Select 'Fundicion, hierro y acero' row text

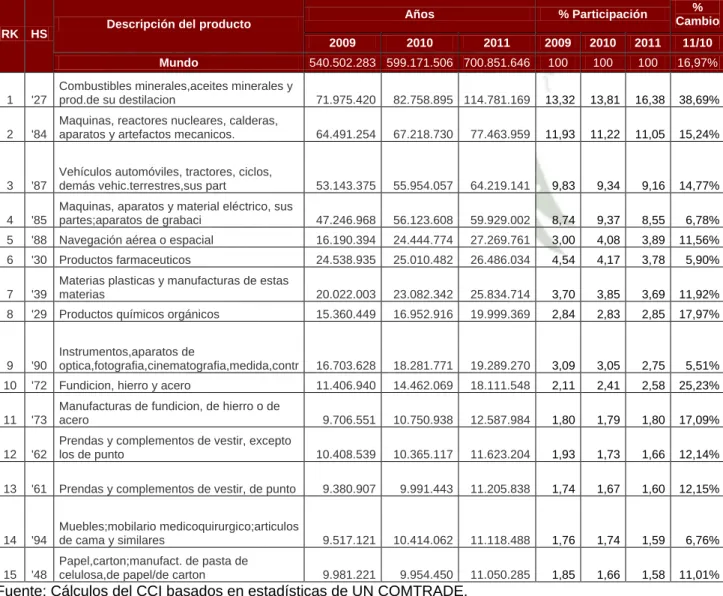click(x=124, y=386)
